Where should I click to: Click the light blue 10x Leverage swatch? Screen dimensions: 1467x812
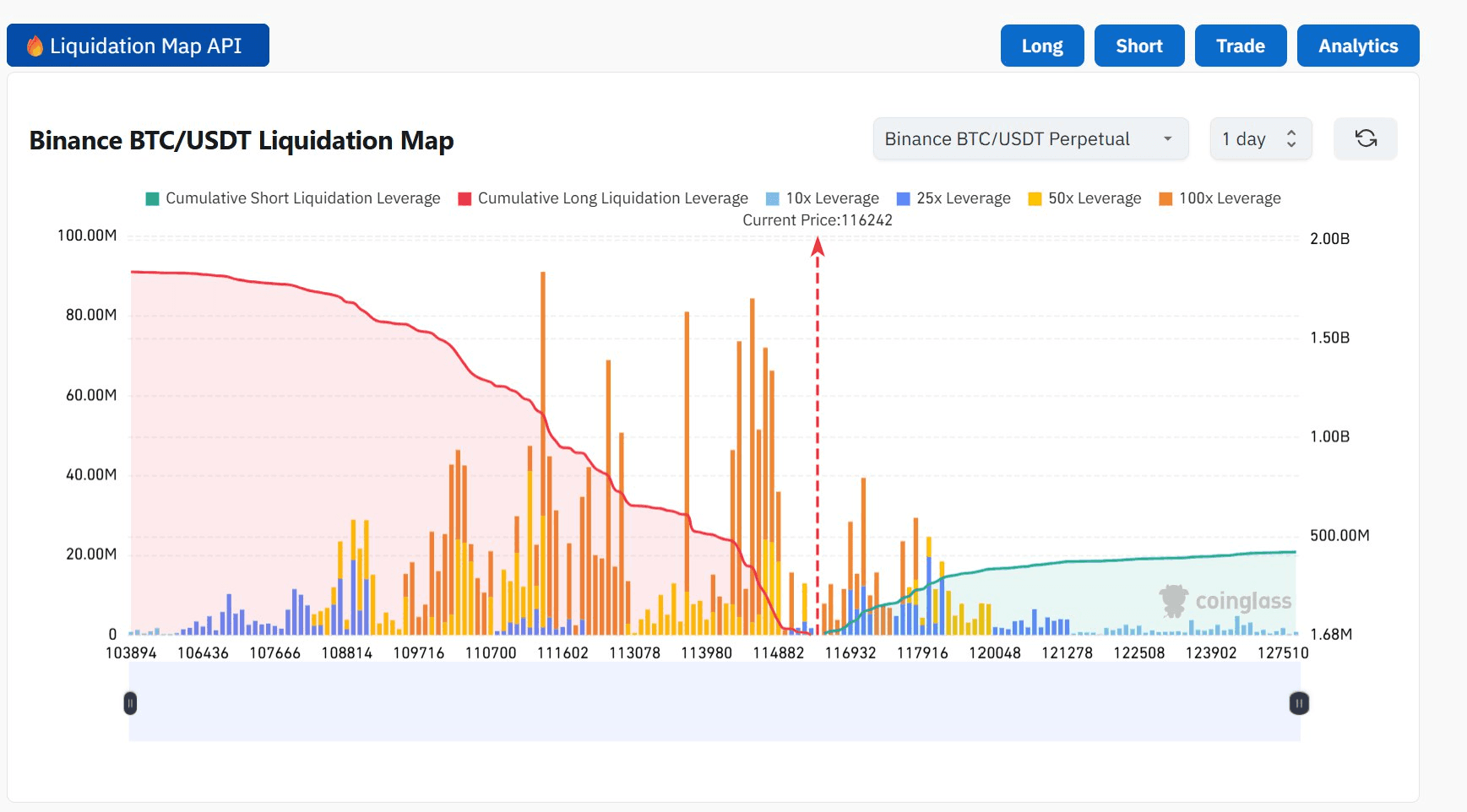point(773,199)
